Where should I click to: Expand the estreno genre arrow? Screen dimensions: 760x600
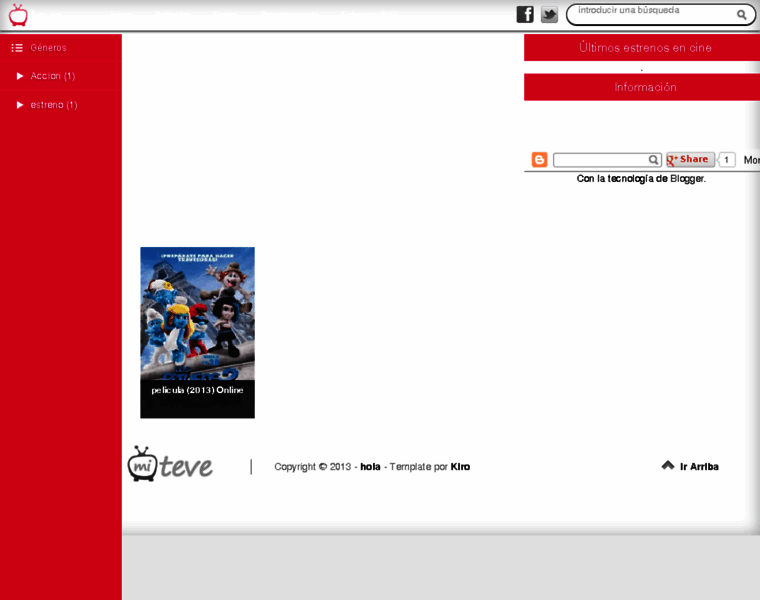(20, 105)
